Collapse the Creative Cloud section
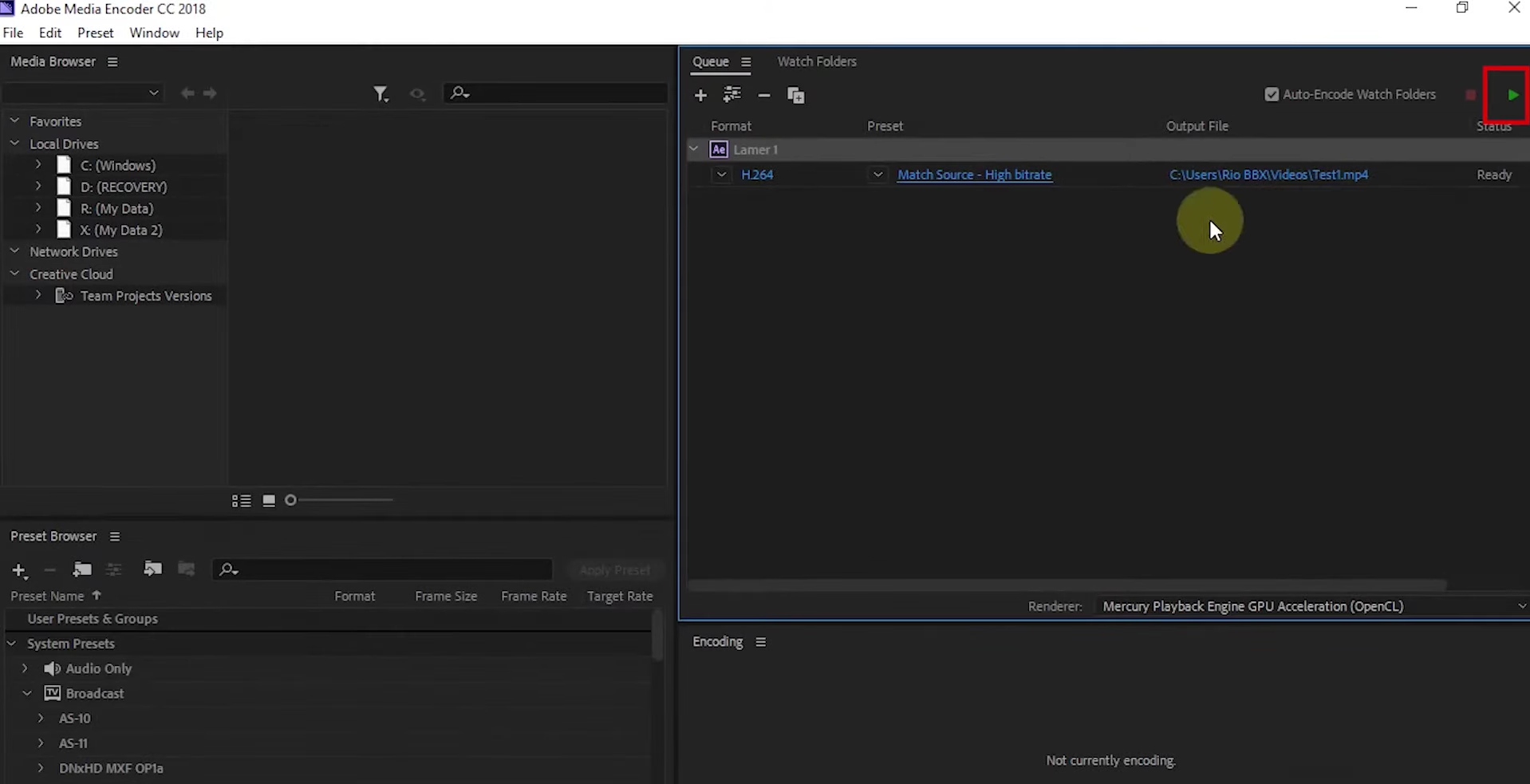Screen dimensions: 1530x784 (14, 273)
